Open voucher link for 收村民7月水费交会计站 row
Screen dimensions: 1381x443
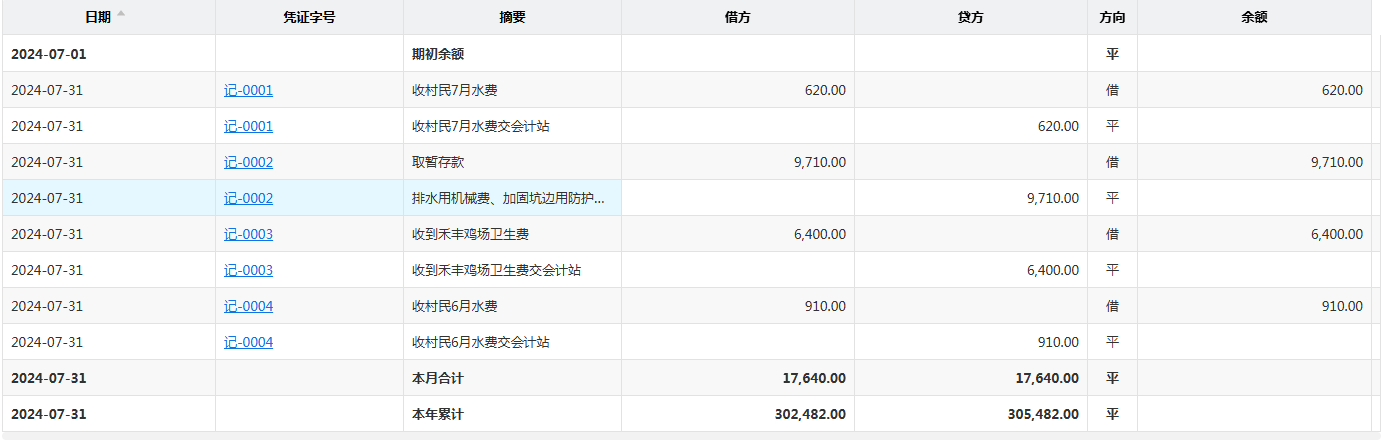pyautogui.click(x=248, y=126)
